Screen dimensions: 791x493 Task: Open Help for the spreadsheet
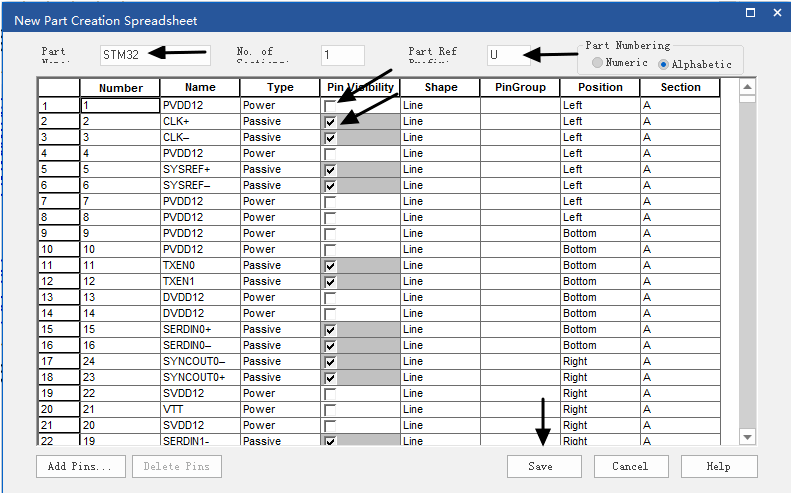pos(718,466)
